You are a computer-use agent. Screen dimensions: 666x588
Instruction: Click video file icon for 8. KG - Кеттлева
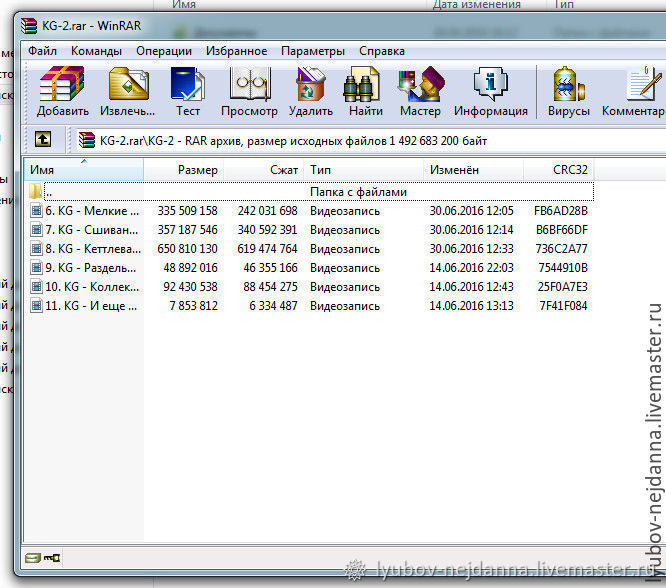coord(37,249)
